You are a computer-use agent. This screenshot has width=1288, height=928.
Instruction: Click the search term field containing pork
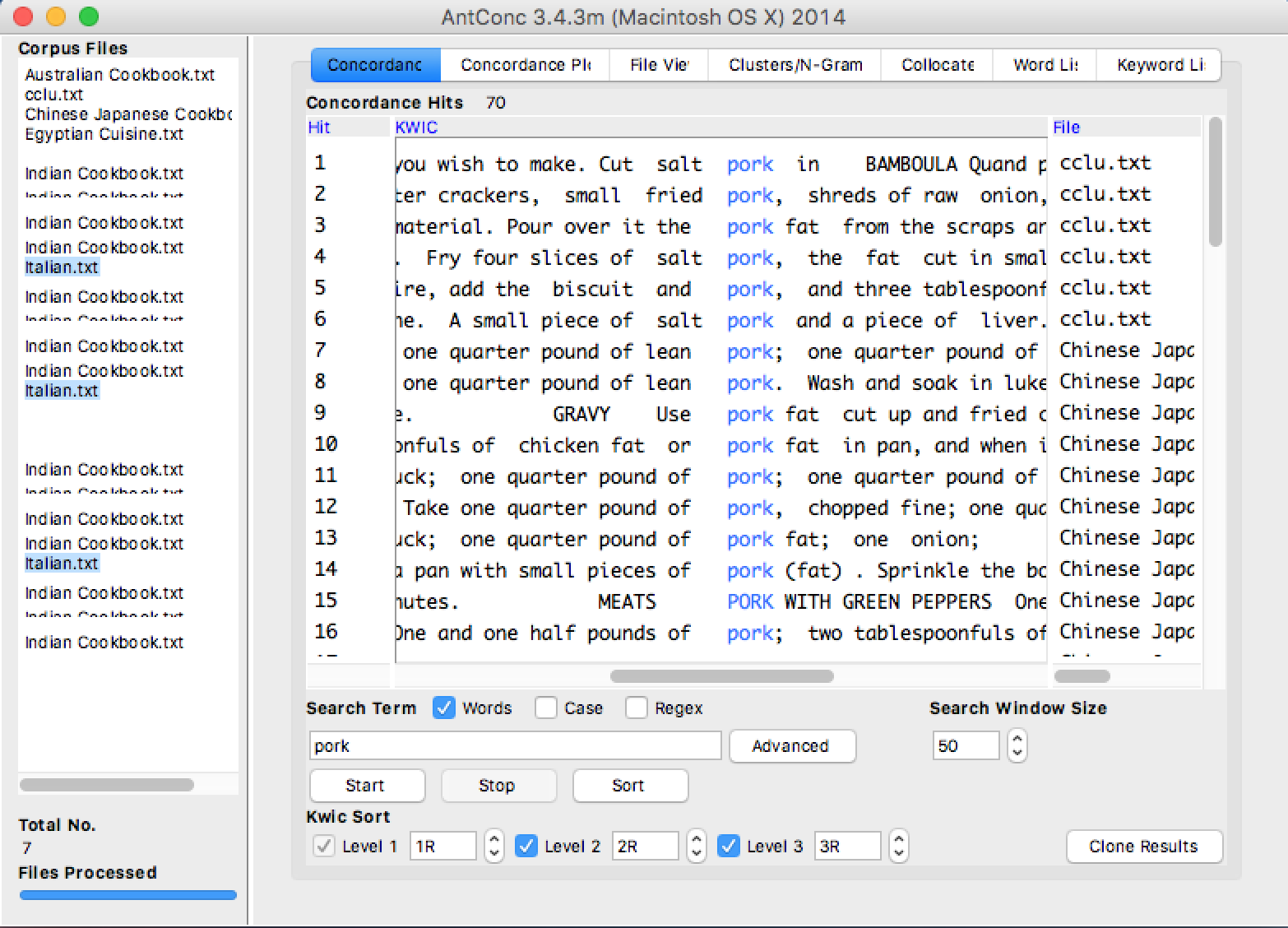click(515, 746)
